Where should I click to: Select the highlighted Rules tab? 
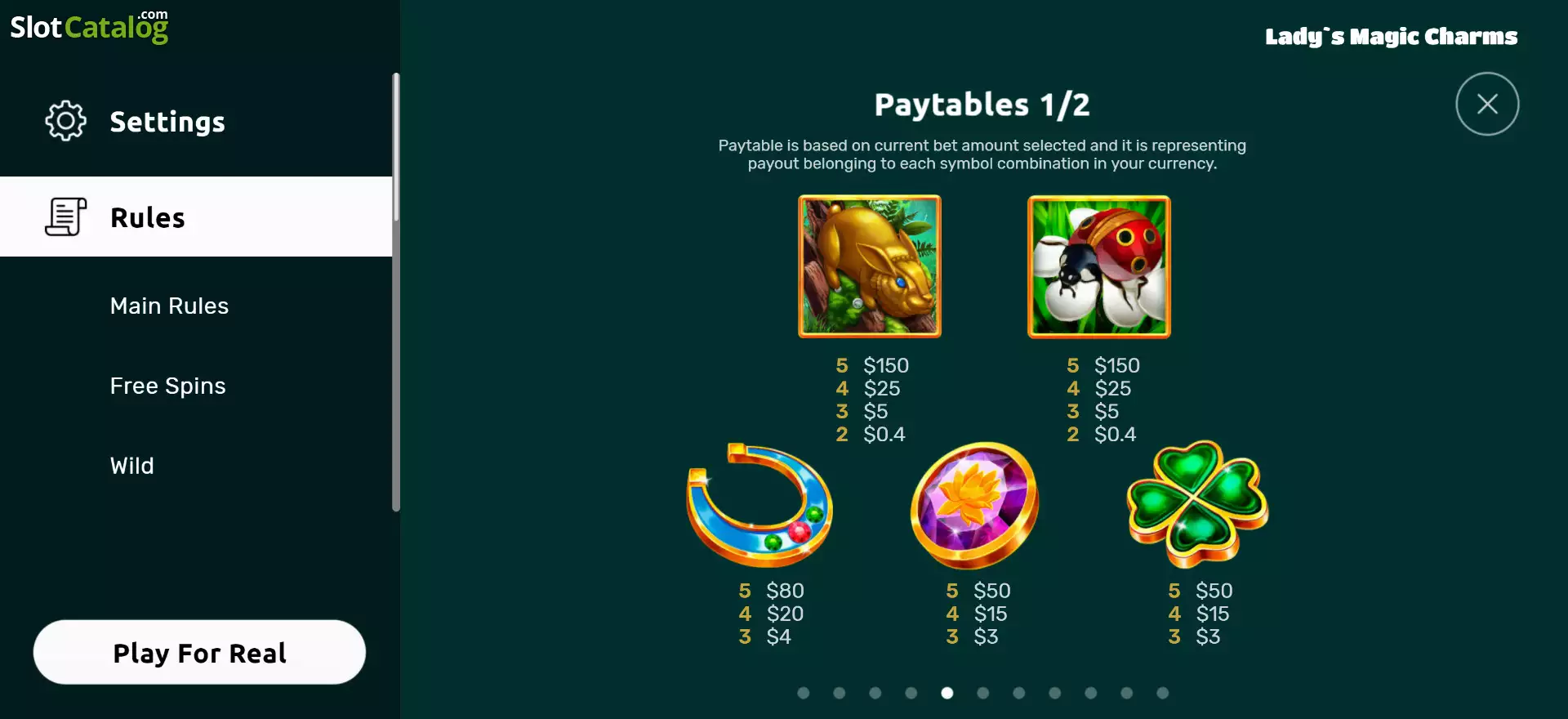click(x=196, y=217)
